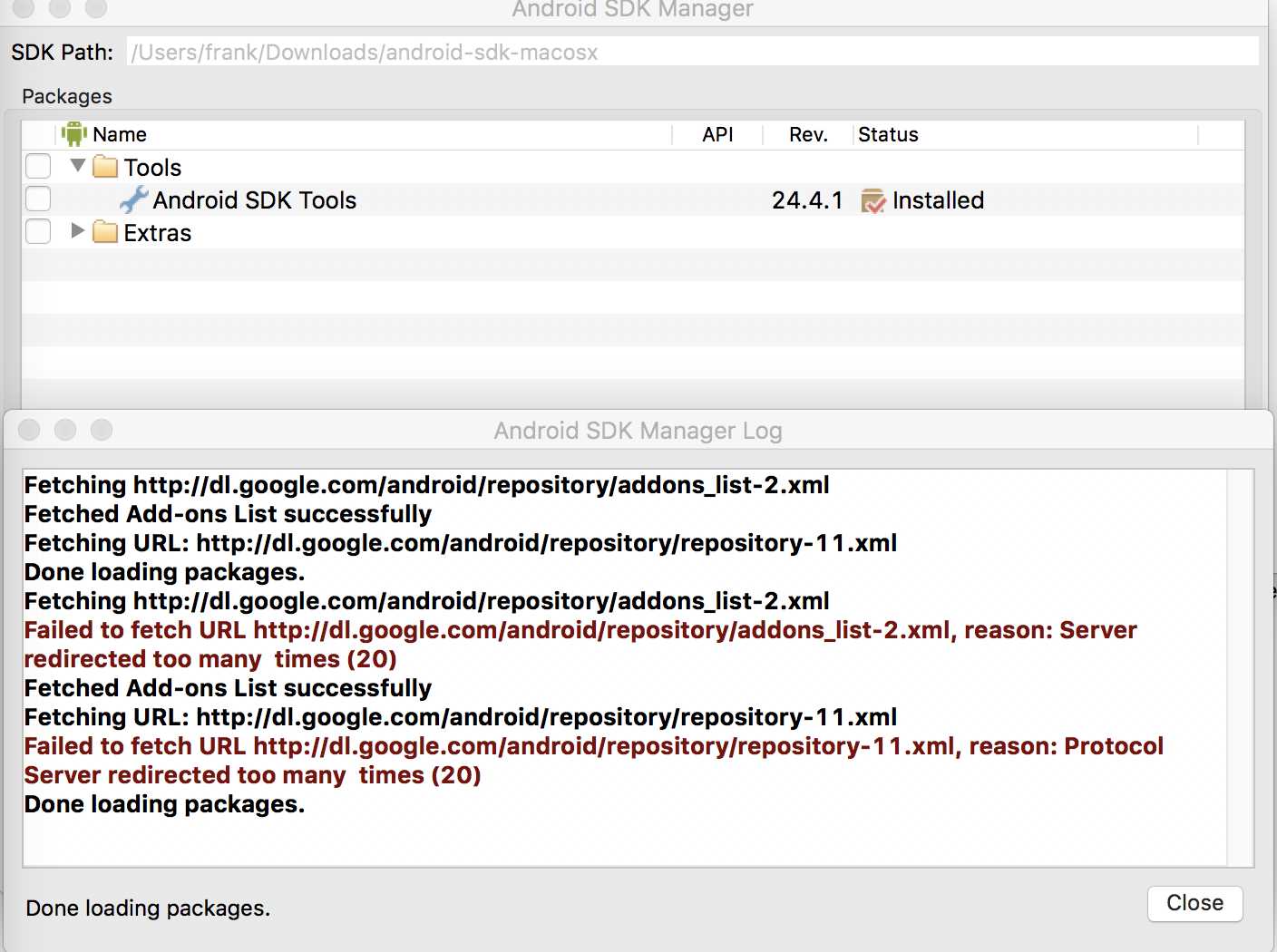Click the SDK Path field
This screenshot has width=1277, height=952.
693,52
